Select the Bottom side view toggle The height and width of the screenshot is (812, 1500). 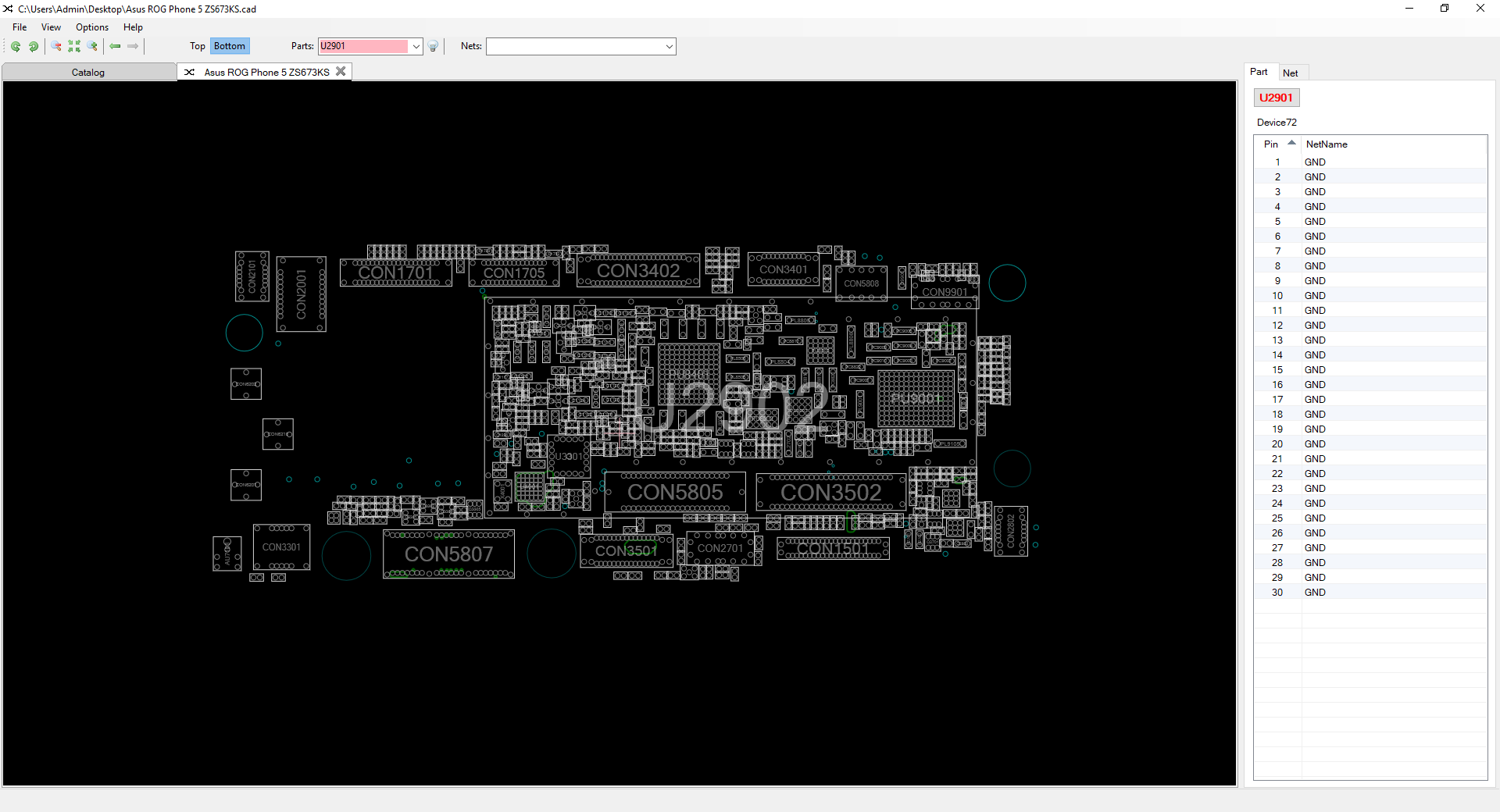[230, 46]
